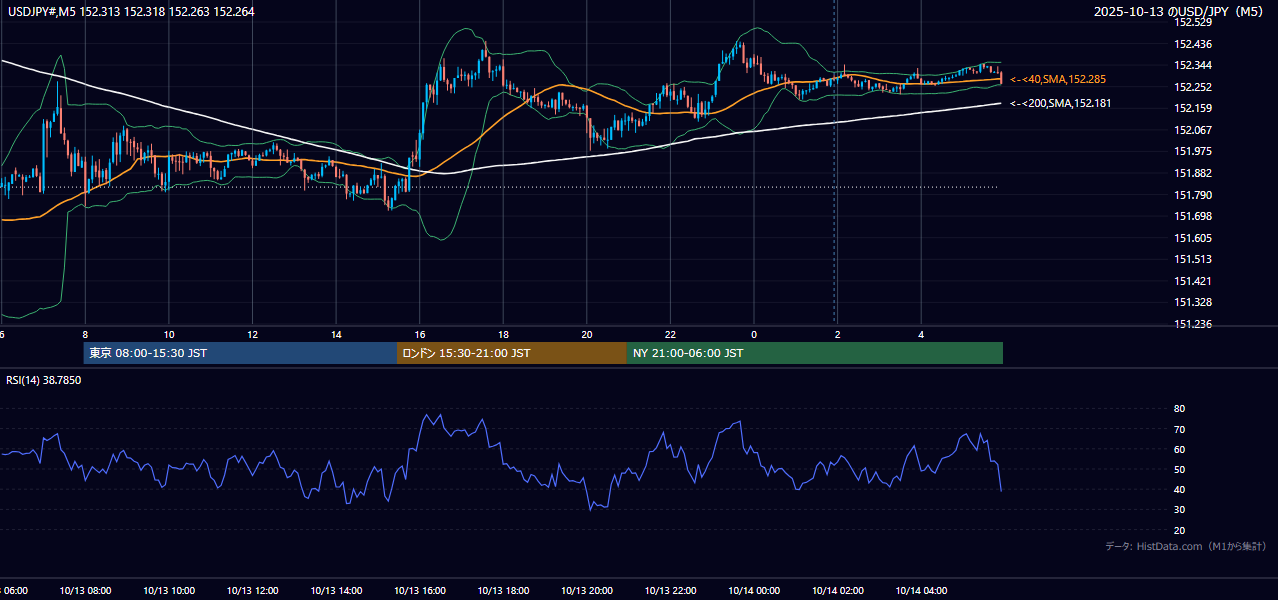1278x600 pixels.
Task: Click the 152.436 price axis label
Action: point(1193,44)
